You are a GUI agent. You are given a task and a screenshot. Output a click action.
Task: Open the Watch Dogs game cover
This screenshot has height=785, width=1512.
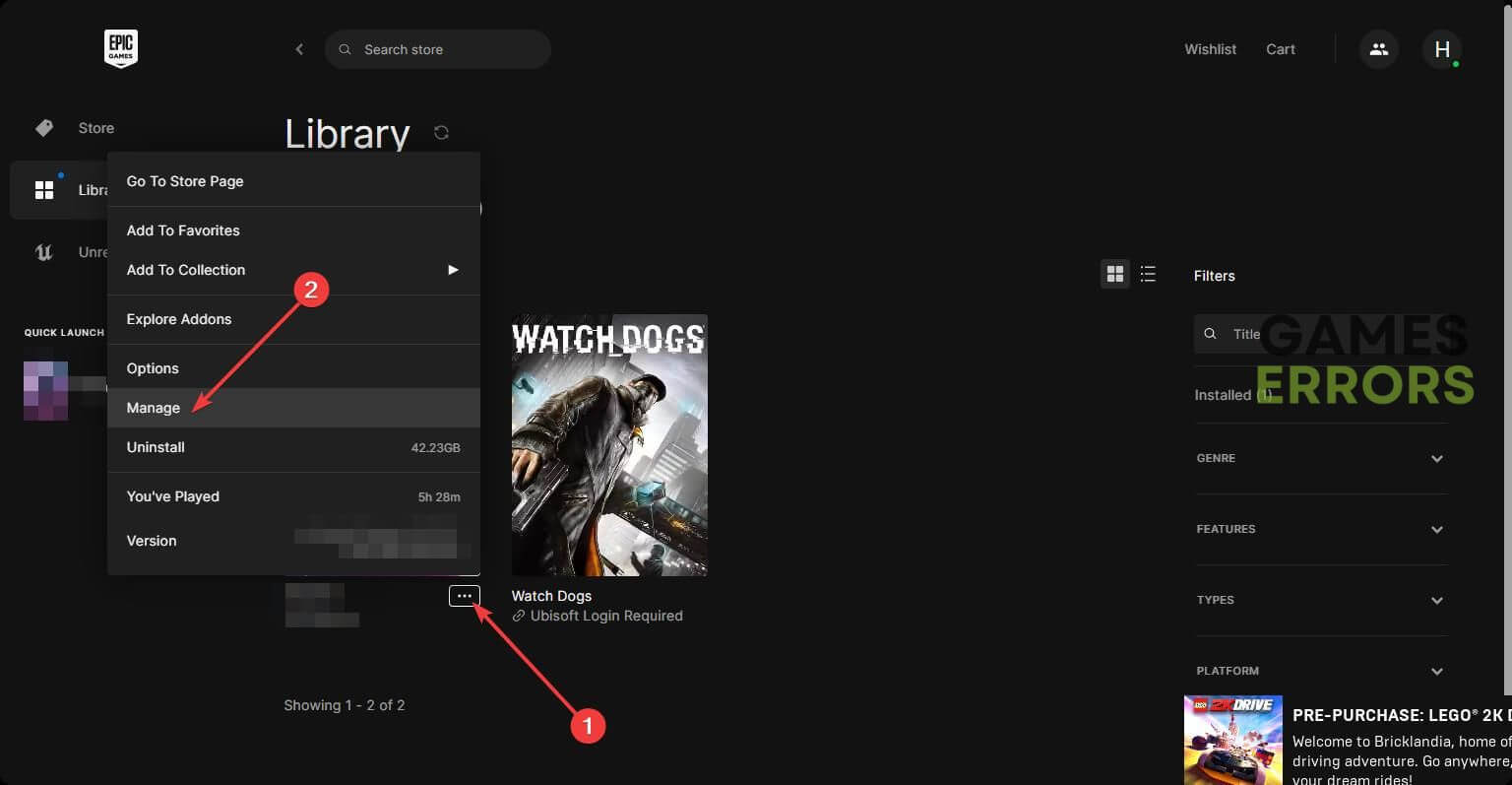(609, 445)
